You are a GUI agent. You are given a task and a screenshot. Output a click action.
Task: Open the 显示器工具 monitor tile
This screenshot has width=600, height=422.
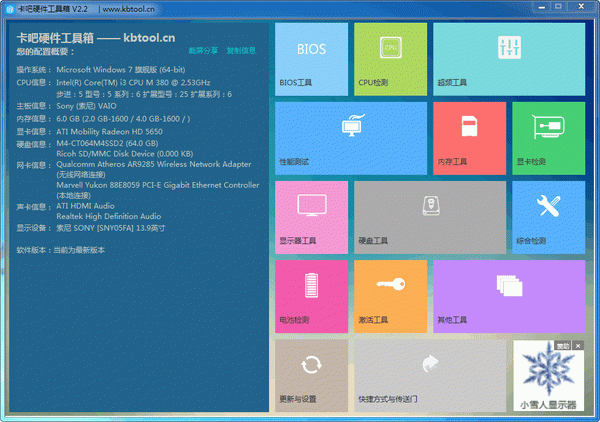(x=311, y=217)
